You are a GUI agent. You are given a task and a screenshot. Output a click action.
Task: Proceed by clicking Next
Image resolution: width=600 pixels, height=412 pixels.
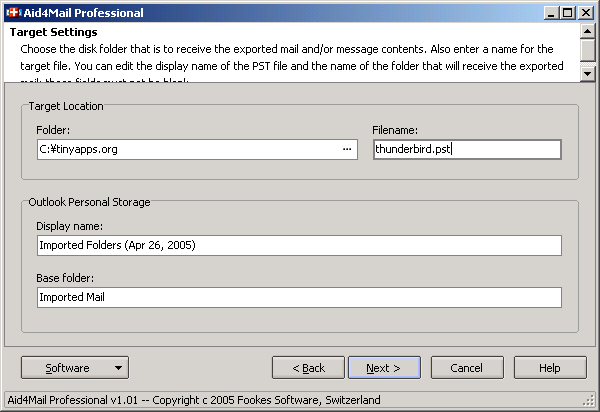382,368
